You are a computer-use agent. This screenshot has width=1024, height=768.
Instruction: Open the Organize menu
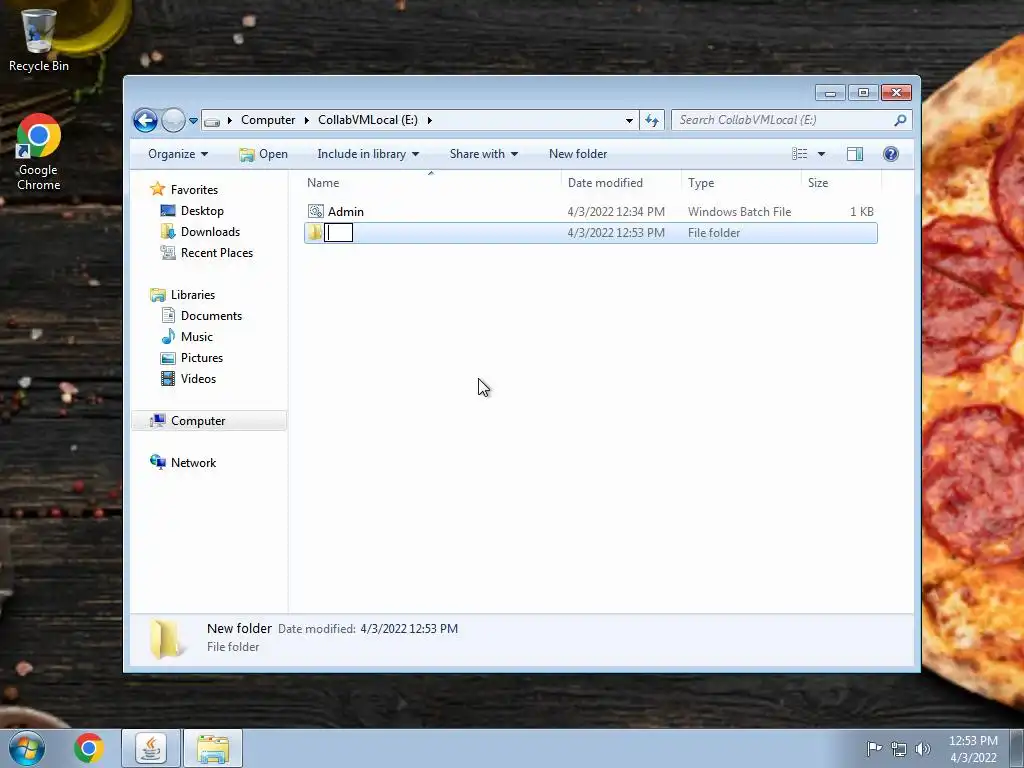point(178,154)
